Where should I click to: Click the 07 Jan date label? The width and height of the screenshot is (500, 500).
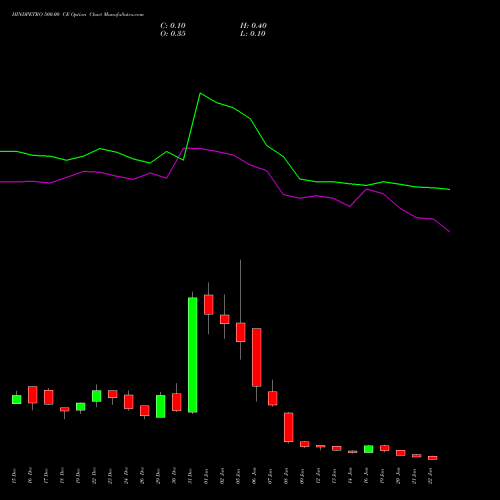(270, 476)
